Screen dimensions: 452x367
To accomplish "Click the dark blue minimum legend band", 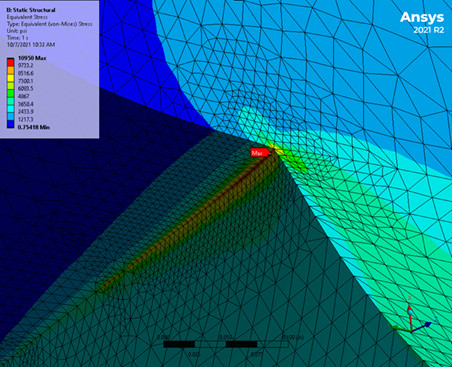I will pyautogui.click(x=11, y=124).
